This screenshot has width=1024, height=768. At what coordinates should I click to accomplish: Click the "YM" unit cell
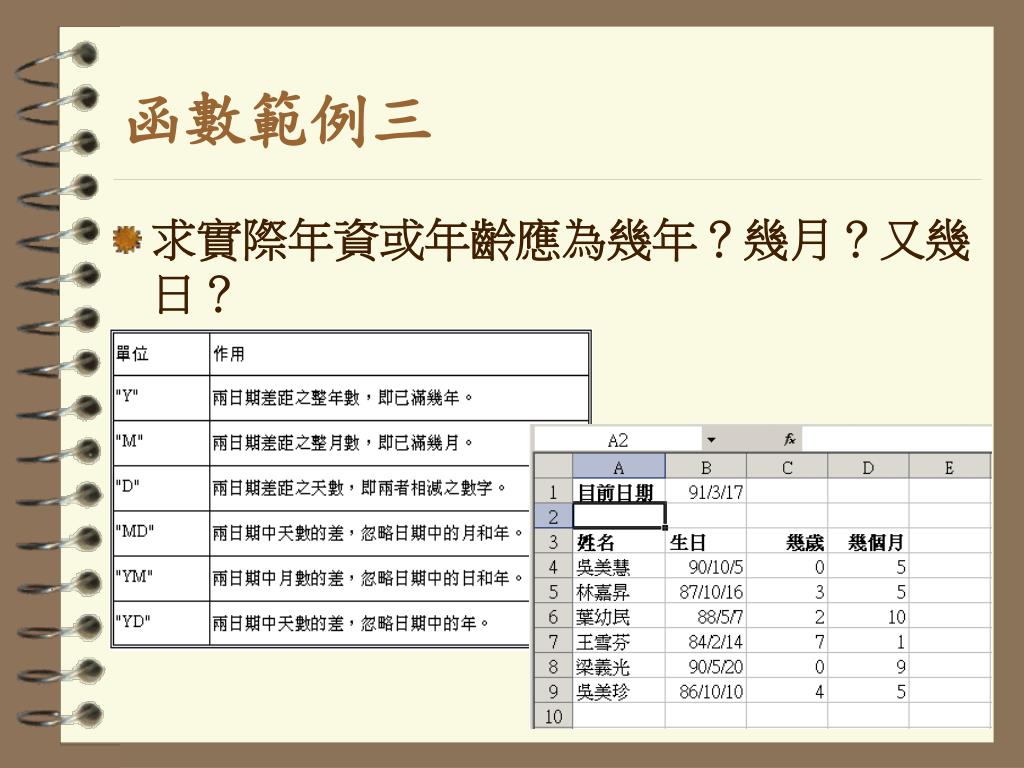[x=161, y=578]
